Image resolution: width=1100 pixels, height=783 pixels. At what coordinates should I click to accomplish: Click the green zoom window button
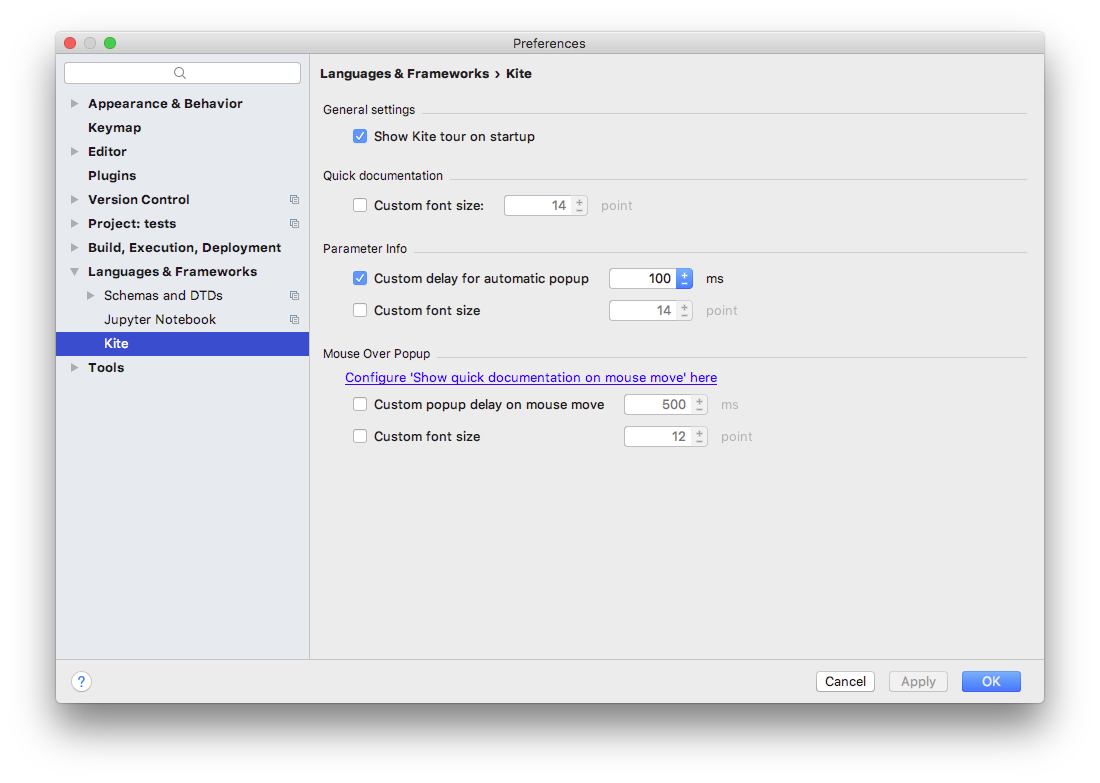[x=110, y=43]
